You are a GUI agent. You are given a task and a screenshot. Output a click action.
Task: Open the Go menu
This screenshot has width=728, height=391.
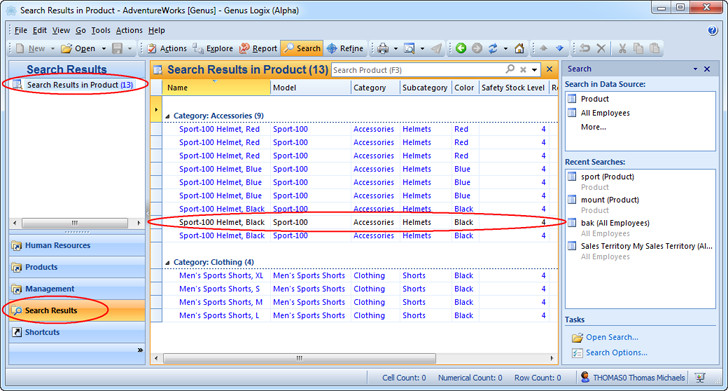pos(81,30)
